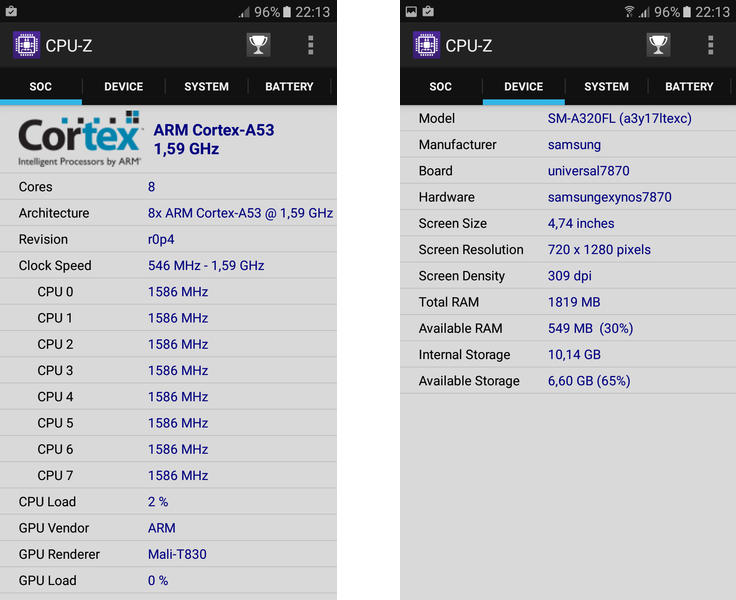Tap the CPU 5 row
736x600 pixels.
click(x=168, y=423)
